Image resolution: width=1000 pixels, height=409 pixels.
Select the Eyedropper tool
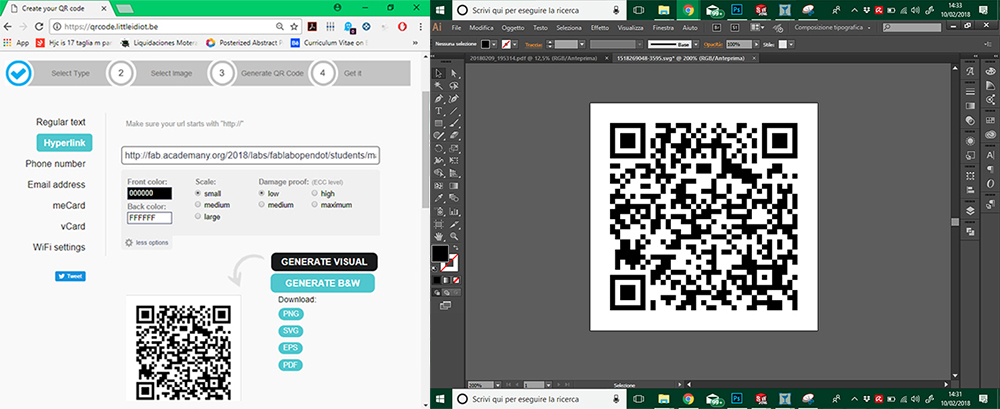(439, 199)
